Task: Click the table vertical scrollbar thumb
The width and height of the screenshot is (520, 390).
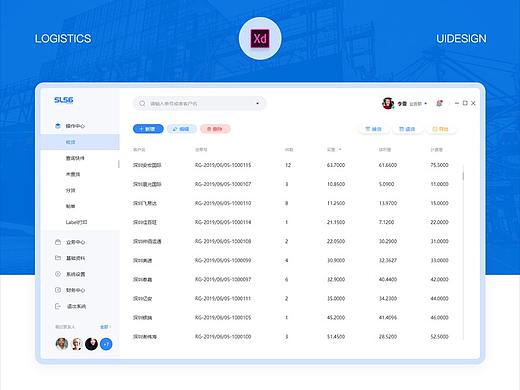Action: click(463, 176)
